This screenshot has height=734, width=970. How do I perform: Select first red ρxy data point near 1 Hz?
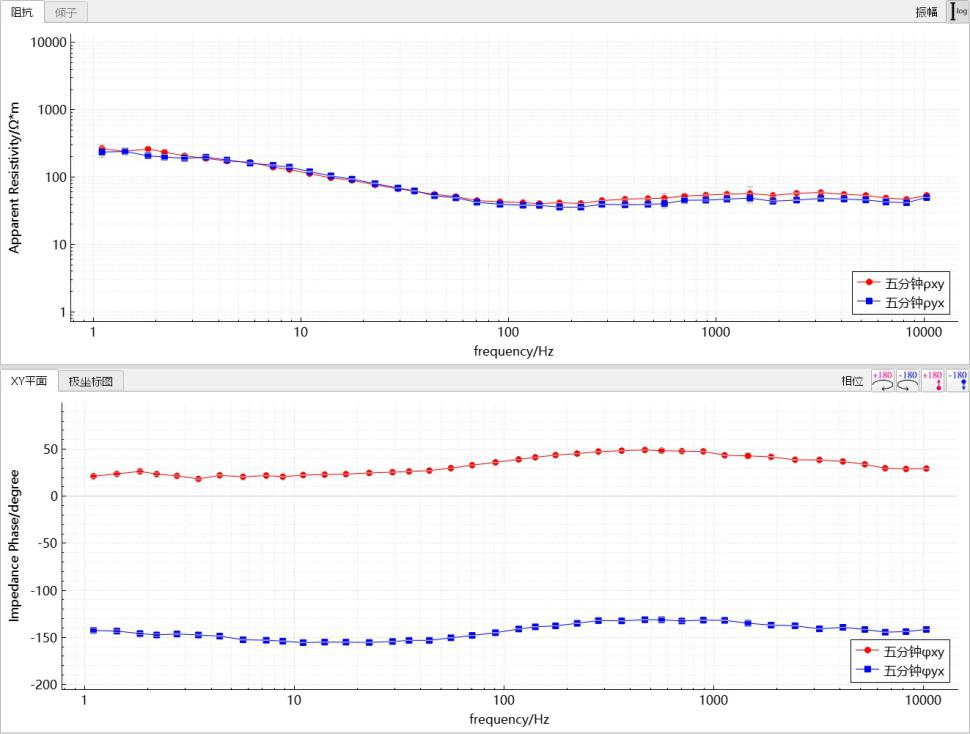tap(102, 148)
